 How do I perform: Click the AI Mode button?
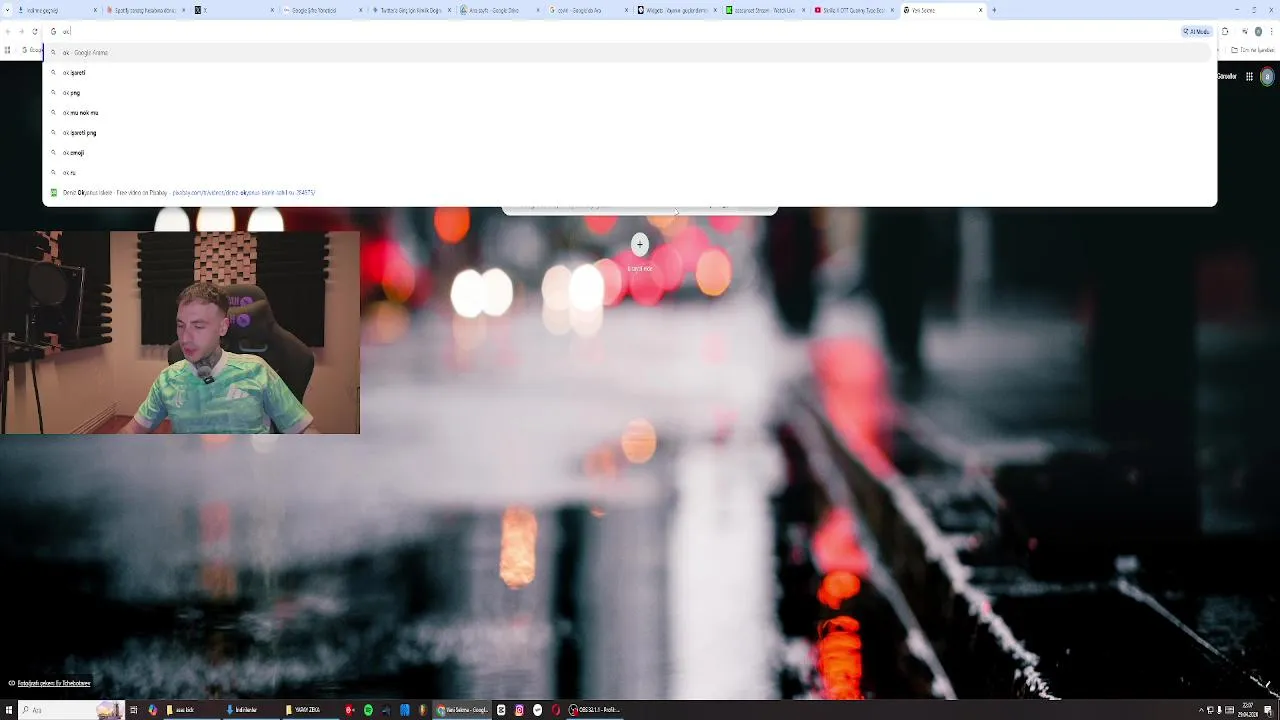pos(1197,31)
